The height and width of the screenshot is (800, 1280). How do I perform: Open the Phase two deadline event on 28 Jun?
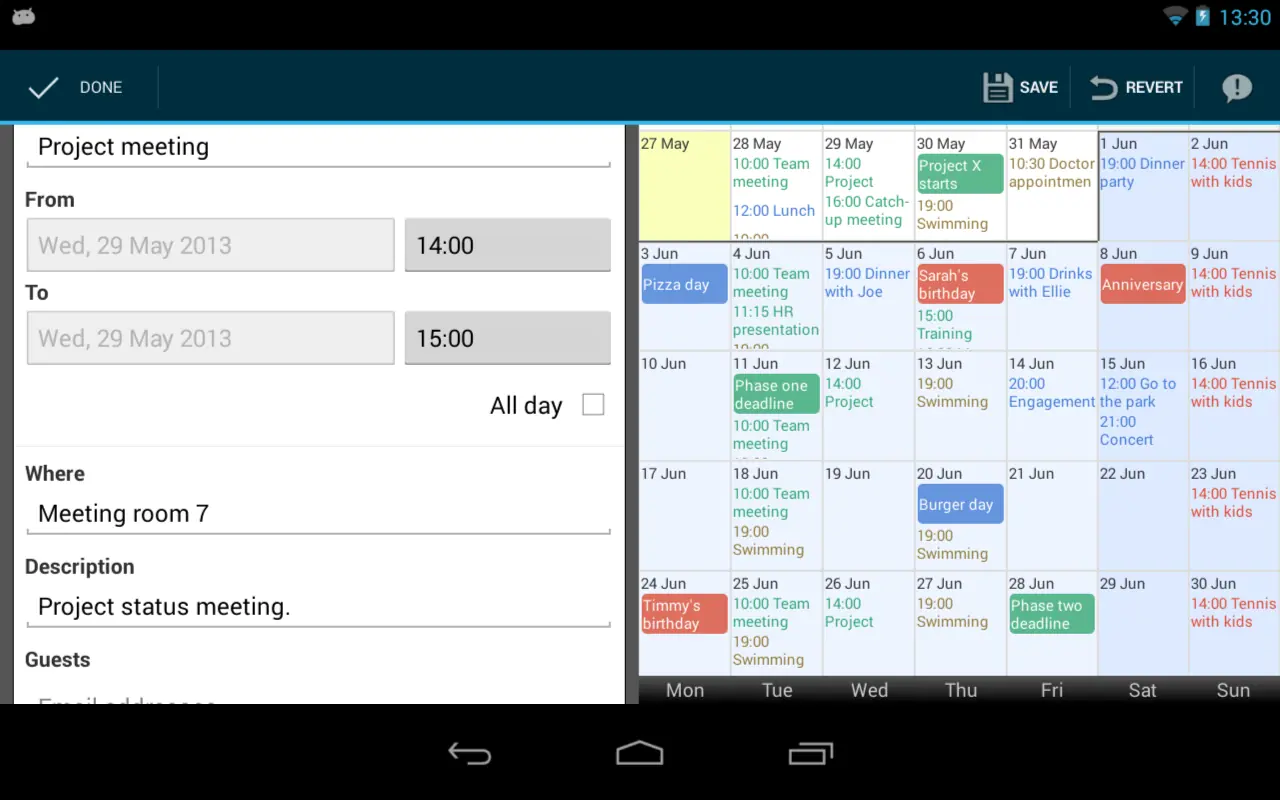tap(1051, 614)
